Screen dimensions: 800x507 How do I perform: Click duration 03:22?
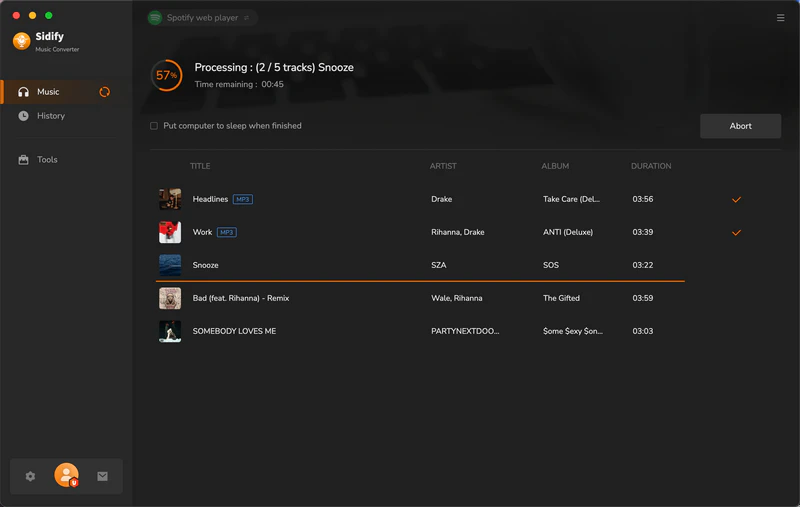coord(642,265)
